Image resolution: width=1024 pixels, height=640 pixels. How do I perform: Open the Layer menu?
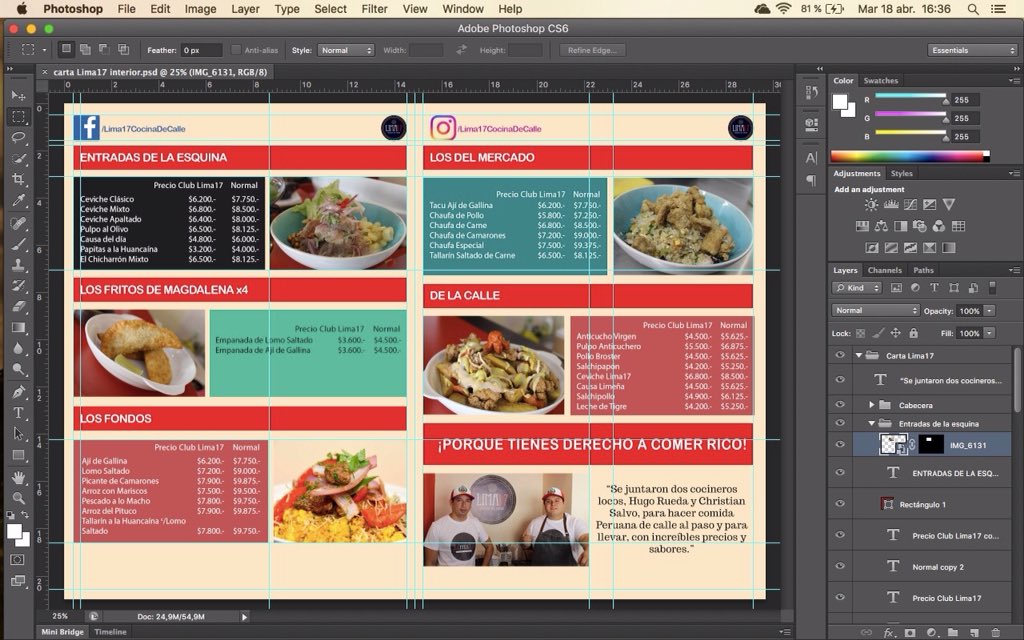point(246,9)
